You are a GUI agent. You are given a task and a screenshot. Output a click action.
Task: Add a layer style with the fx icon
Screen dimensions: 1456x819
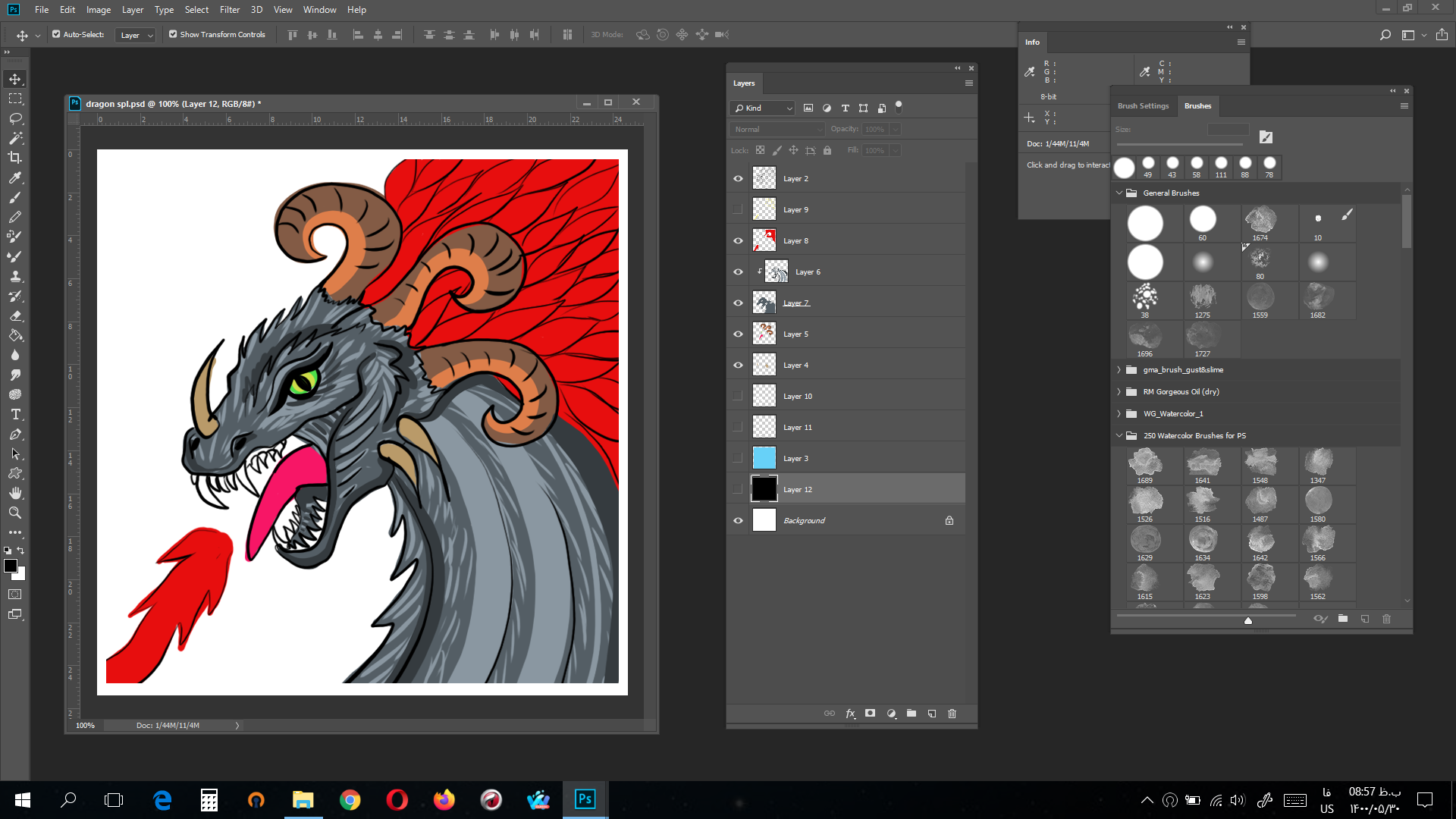850,714
